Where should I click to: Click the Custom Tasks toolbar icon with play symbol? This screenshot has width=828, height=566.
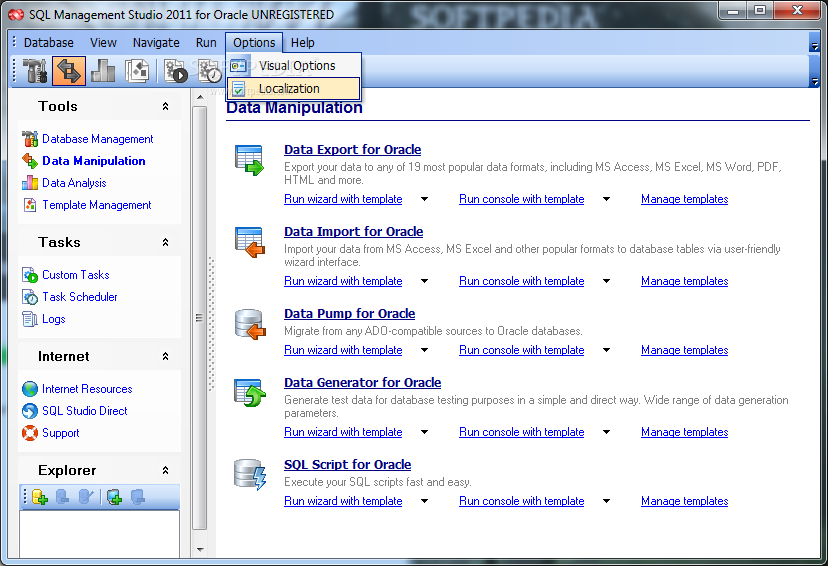click(176, 71)
